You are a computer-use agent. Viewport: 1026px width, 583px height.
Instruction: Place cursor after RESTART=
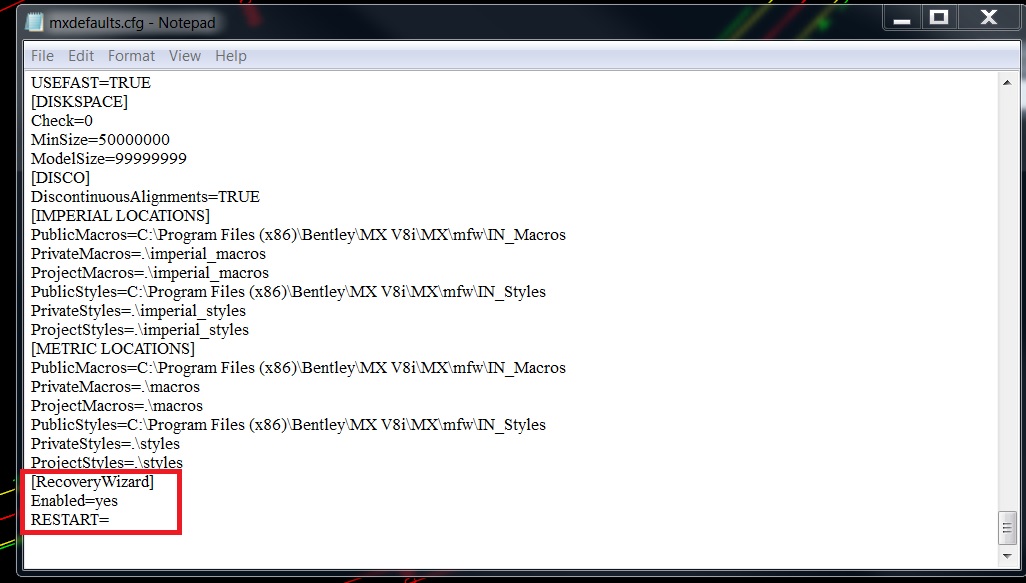tap(110, 520)
